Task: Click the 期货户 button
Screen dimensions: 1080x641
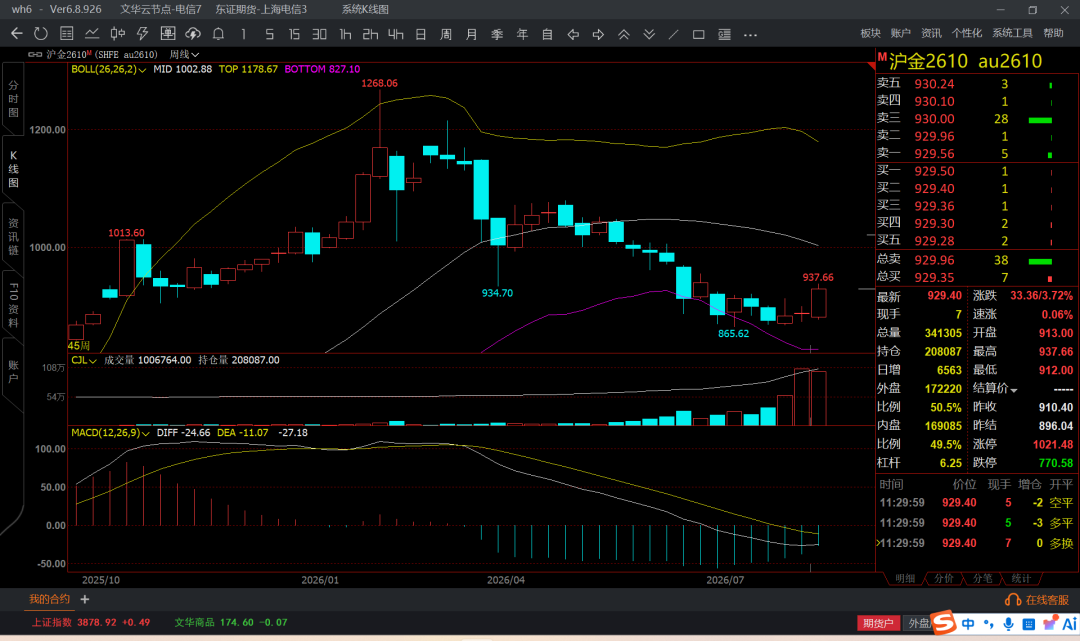Action: [x=878, y=623]
